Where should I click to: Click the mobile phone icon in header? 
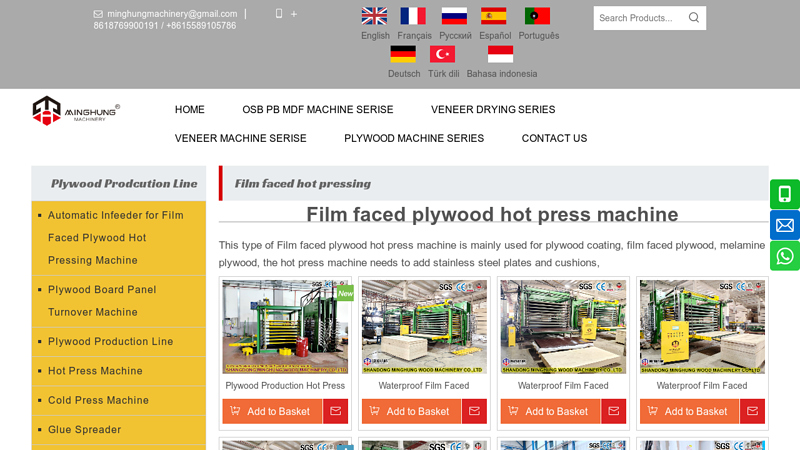[279, 14]
